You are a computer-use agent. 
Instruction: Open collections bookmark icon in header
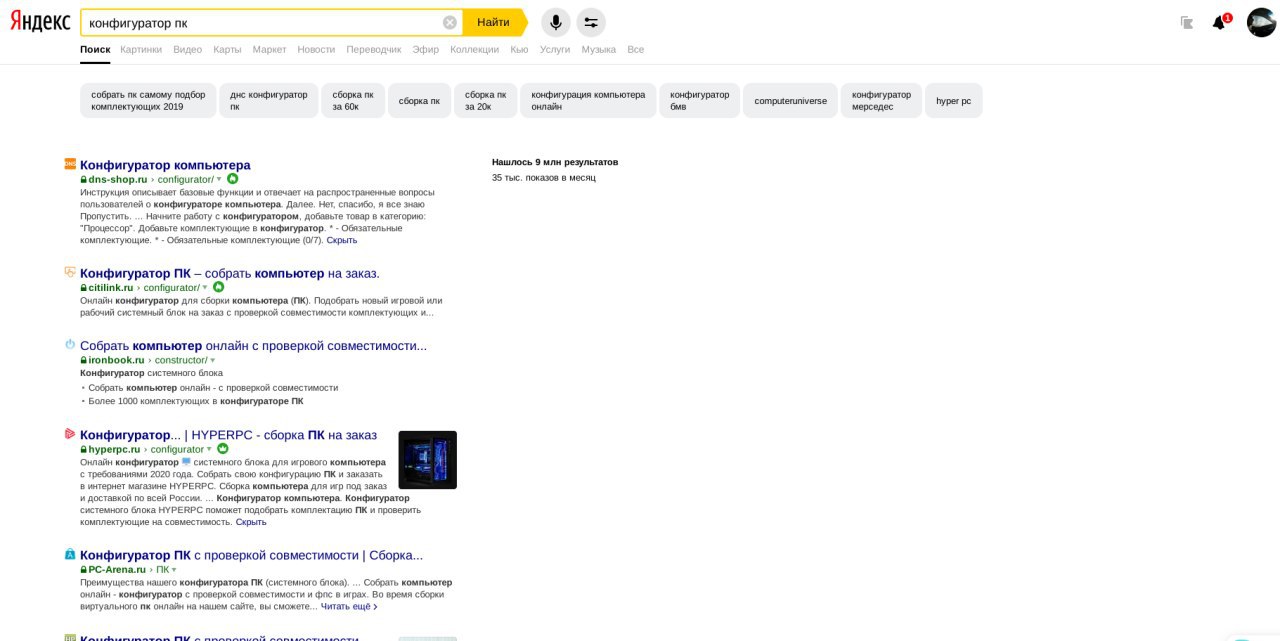click(x=1187, y=22)
